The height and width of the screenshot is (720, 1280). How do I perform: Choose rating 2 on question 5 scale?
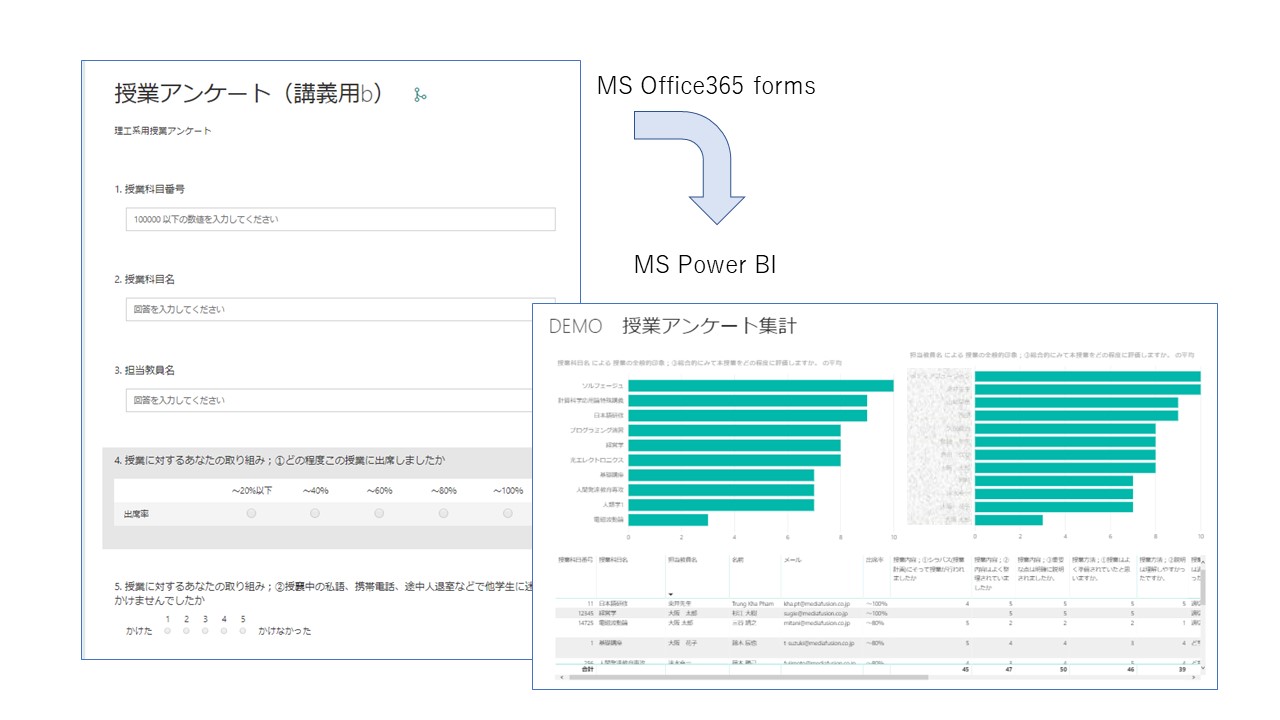point(186,631)
